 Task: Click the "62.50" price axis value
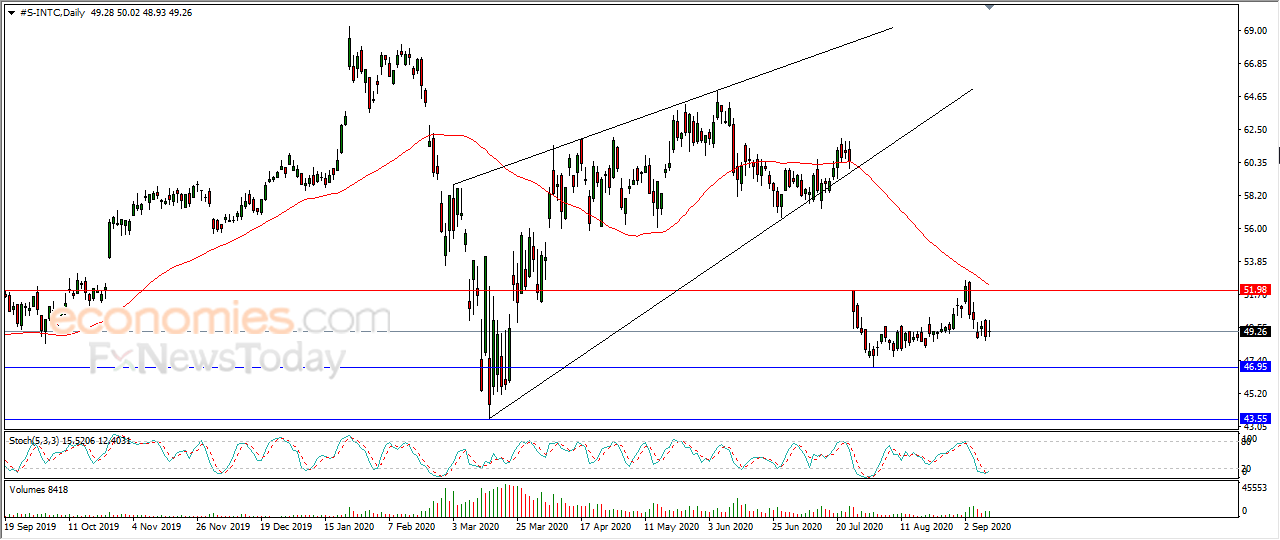click(1257, 130)
